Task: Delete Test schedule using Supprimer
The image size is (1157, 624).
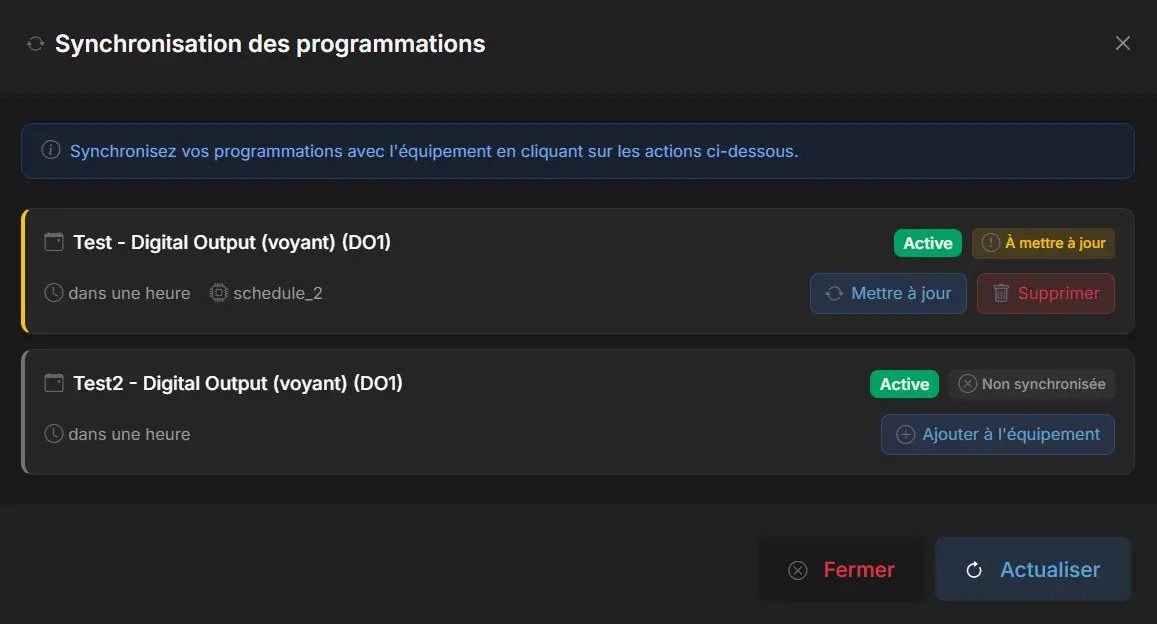Action: tap(1045, 293)
